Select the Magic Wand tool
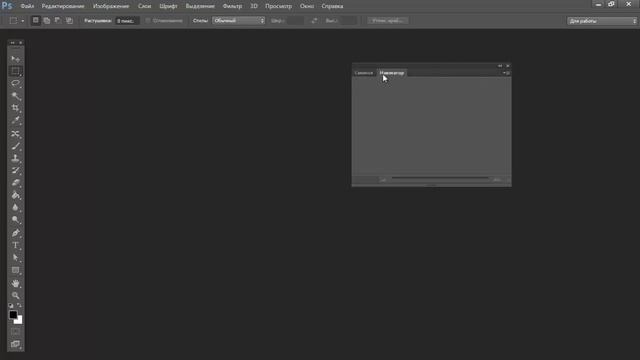 16,96
